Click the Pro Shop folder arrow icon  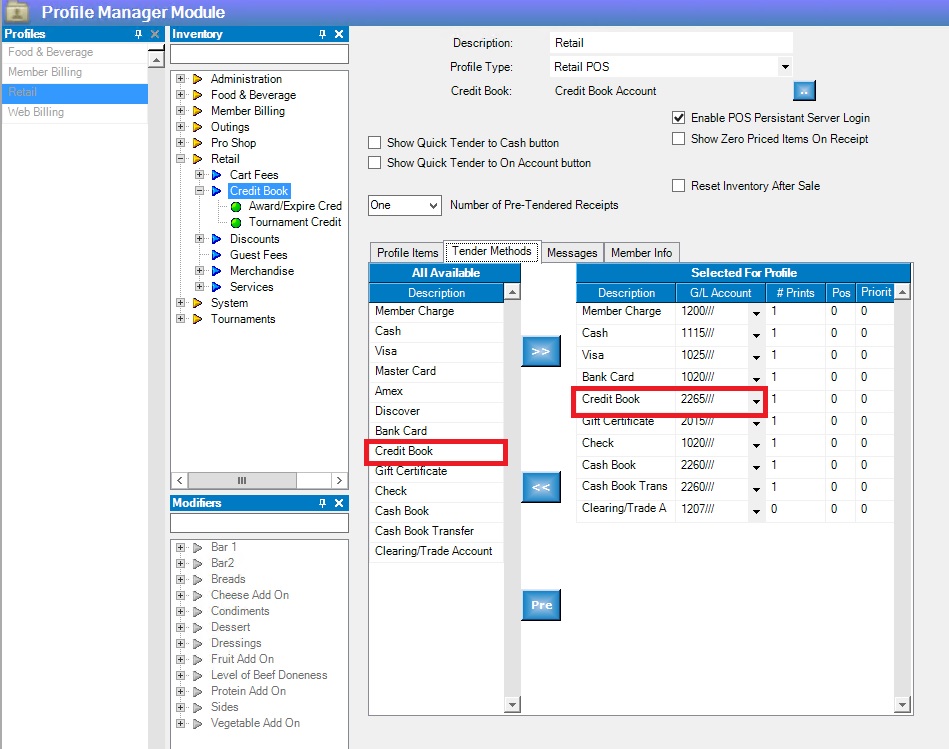pos(198,143)
